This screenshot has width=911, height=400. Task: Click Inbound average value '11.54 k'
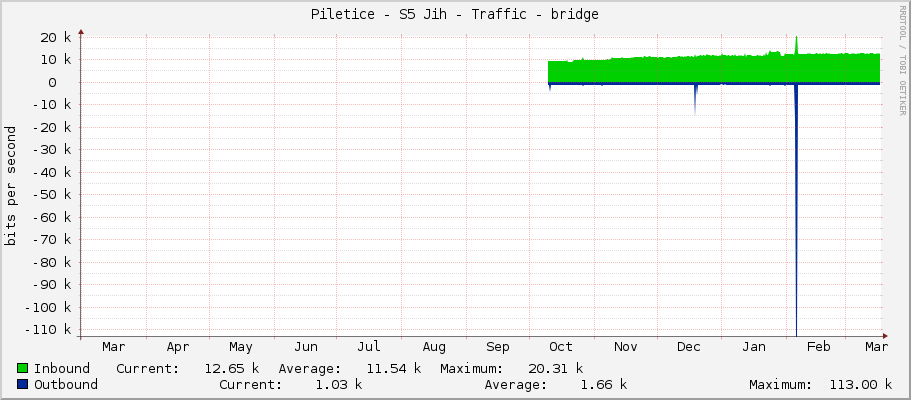(x=394, y=369)
